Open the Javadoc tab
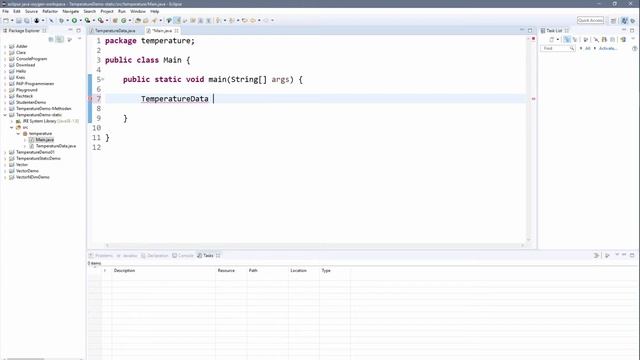This screenshot has height=360, width=640. click(x=127, y=256)
